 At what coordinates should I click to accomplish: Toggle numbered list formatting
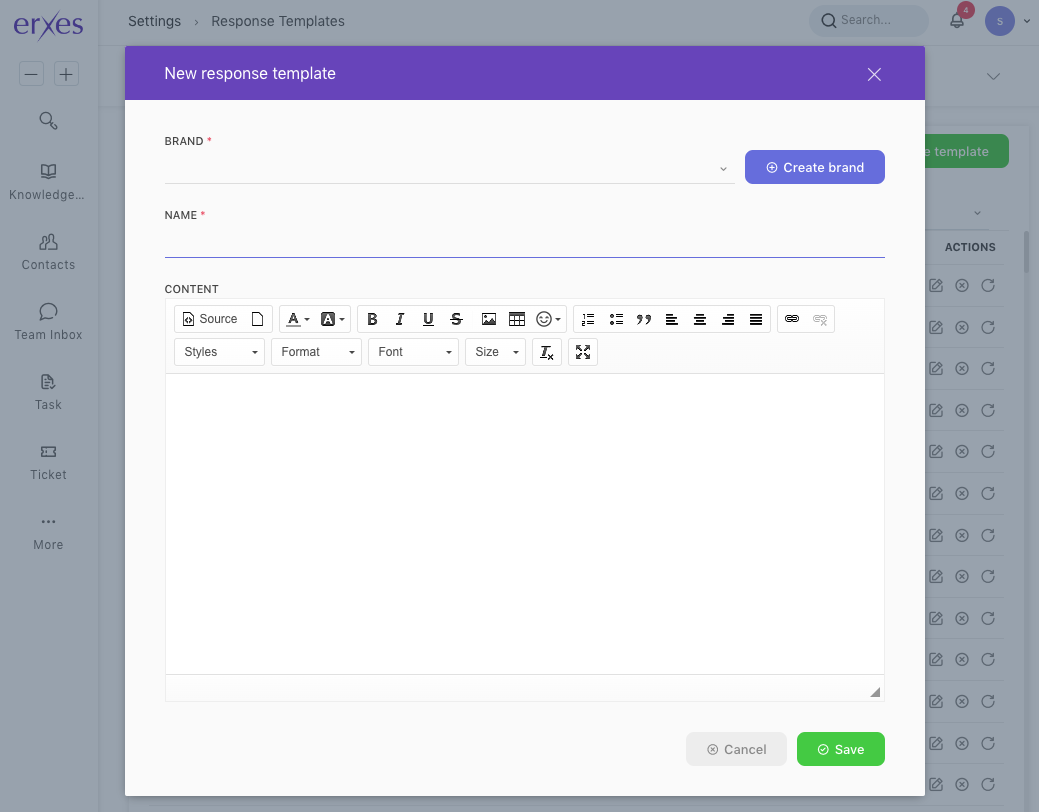[x=588, y=319]
